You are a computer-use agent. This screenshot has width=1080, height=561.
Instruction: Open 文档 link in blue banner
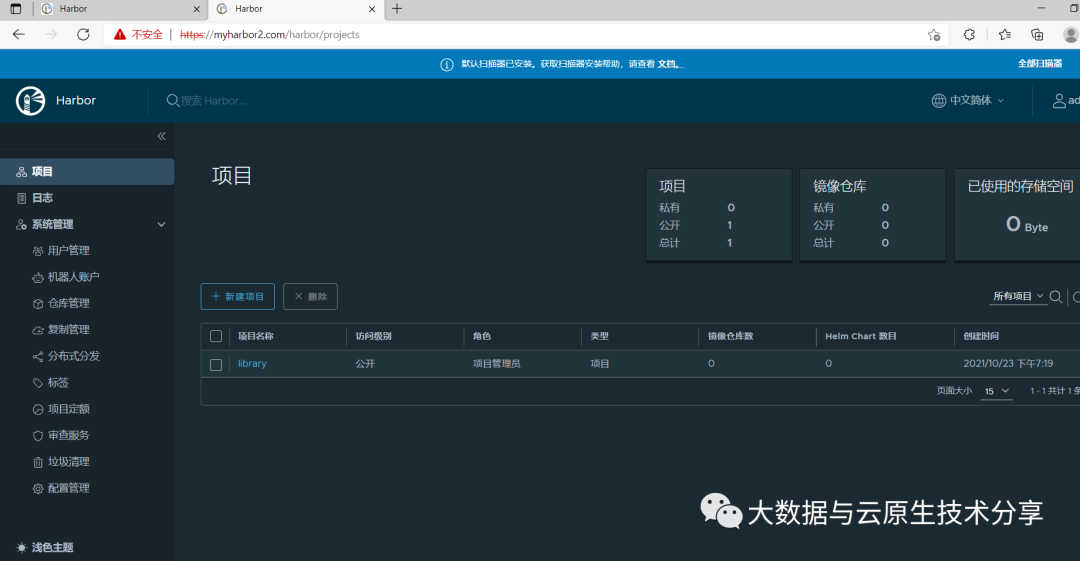[669, 64]
